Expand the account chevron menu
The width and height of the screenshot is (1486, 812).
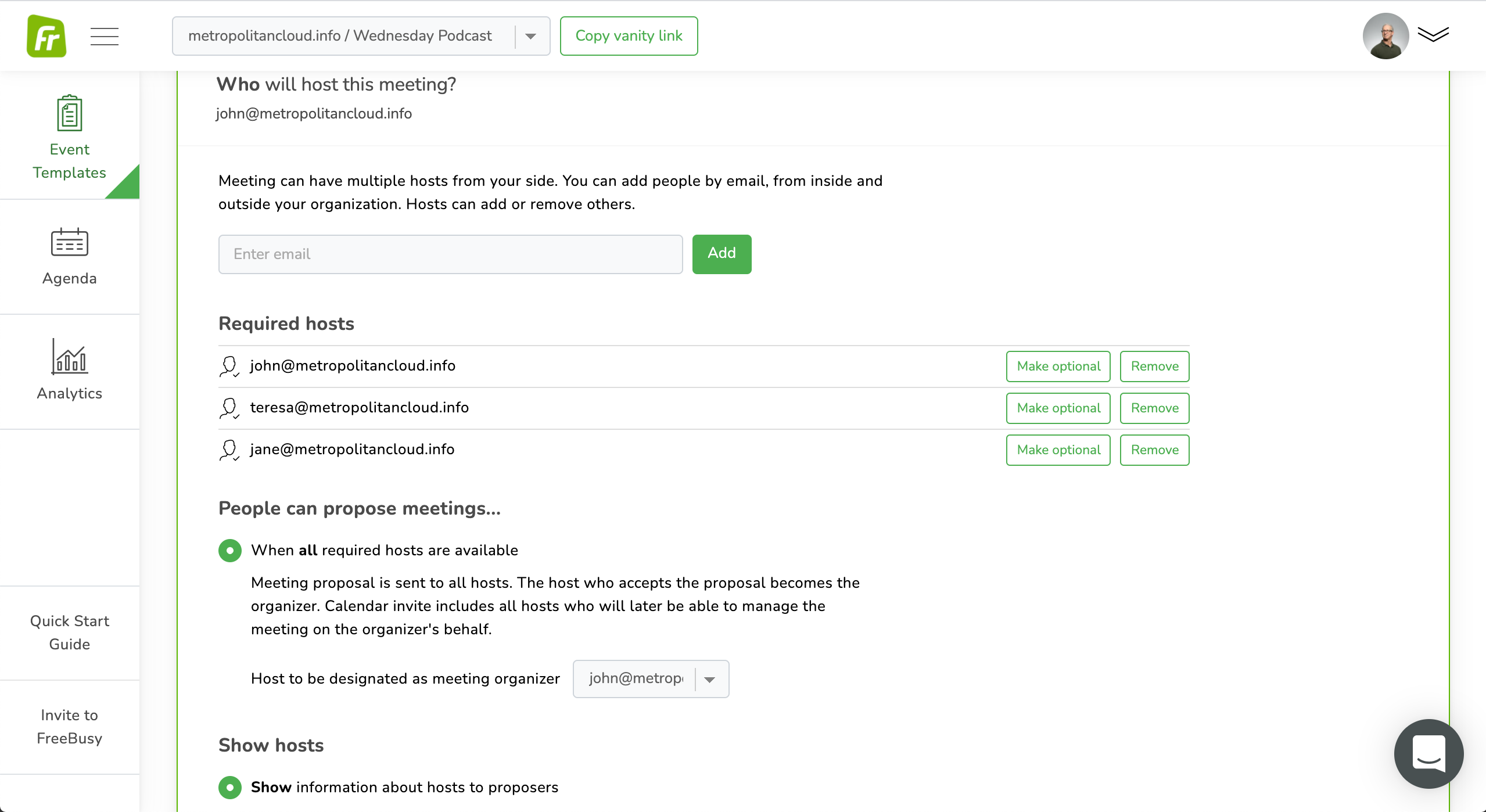coord(1433,35)
